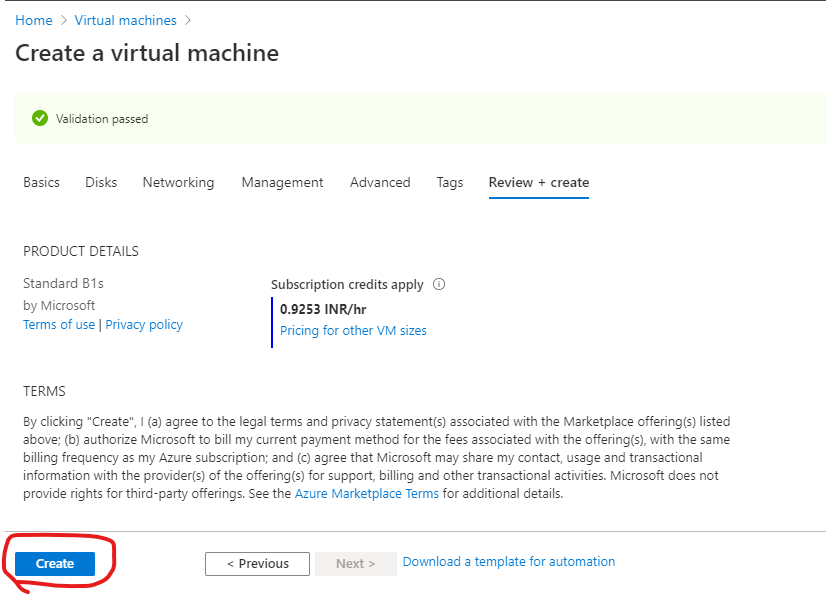Open the Terms of use link
The width and height of the screenshot is (826, 594).
[x=58, y=324]
